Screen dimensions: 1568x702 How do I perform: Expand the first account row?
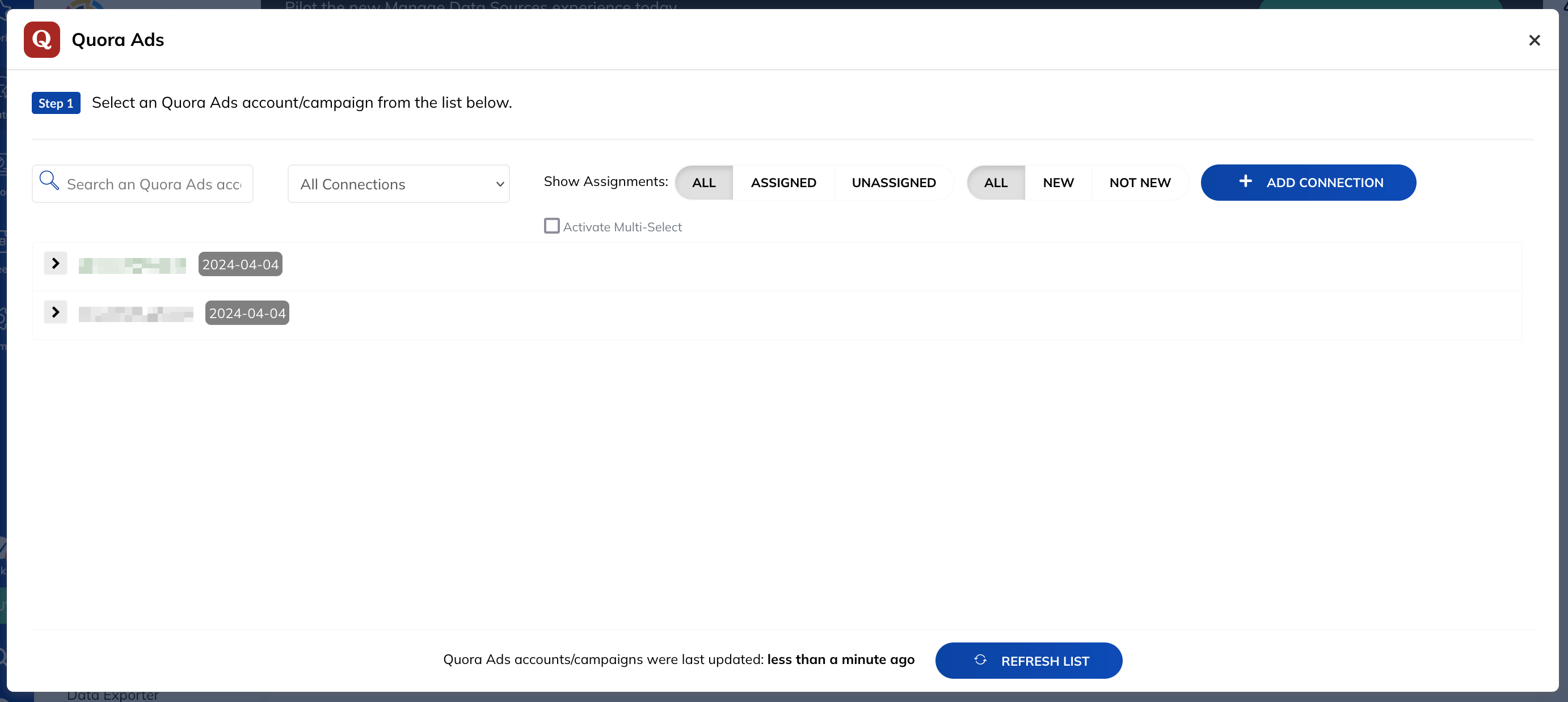tap(56, 264)
